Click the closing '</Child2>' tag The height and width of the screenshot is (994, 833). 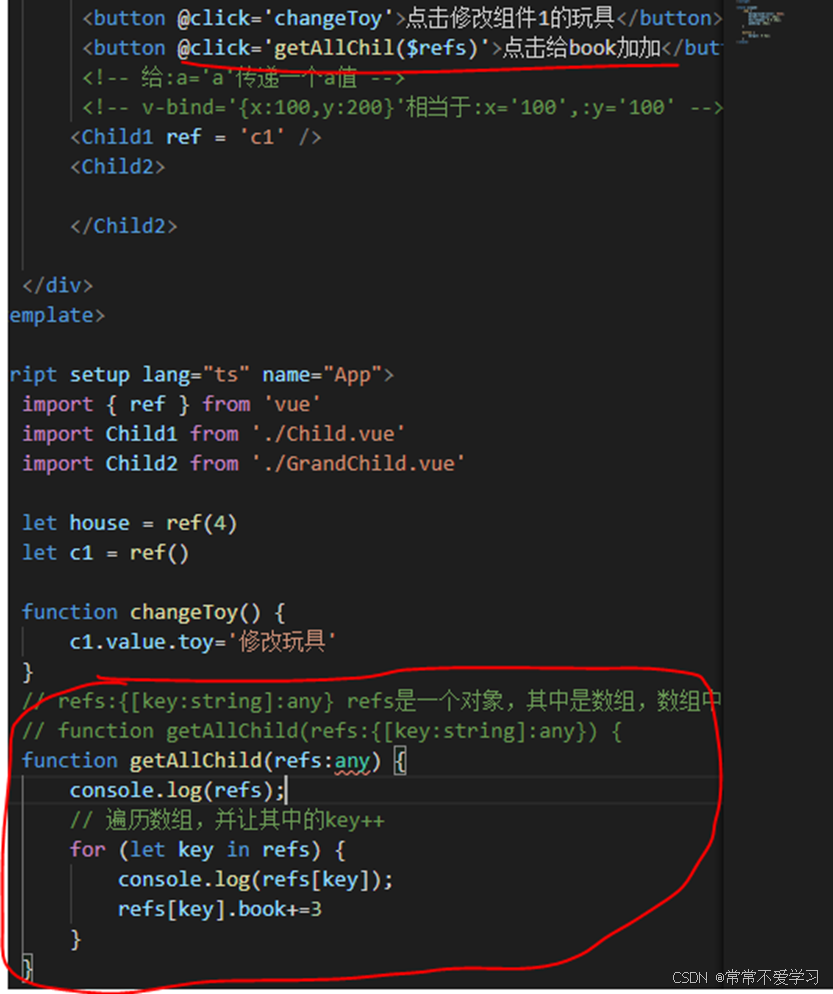coord(124,226)
